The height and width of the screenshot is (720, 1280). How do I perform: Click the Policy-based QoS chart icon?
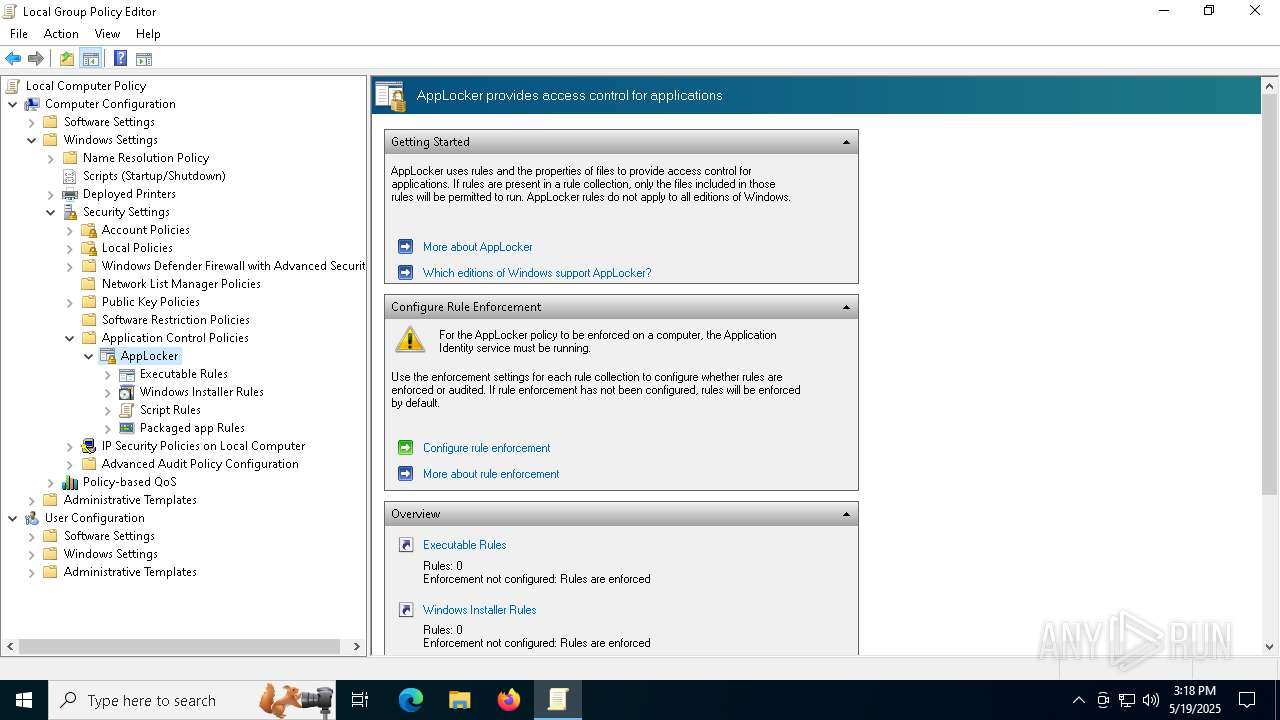point(70,482)
